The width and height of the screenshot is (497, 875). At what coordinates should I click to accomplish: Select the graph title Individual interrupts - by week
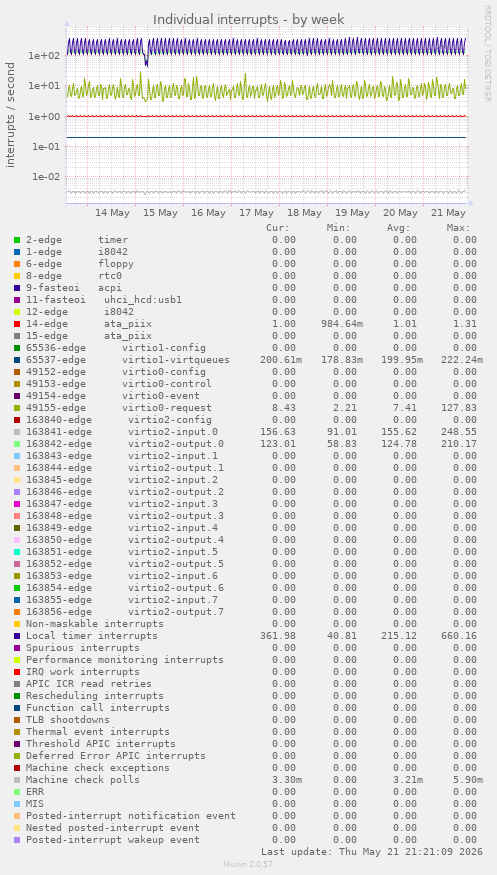tap(249, 20)
